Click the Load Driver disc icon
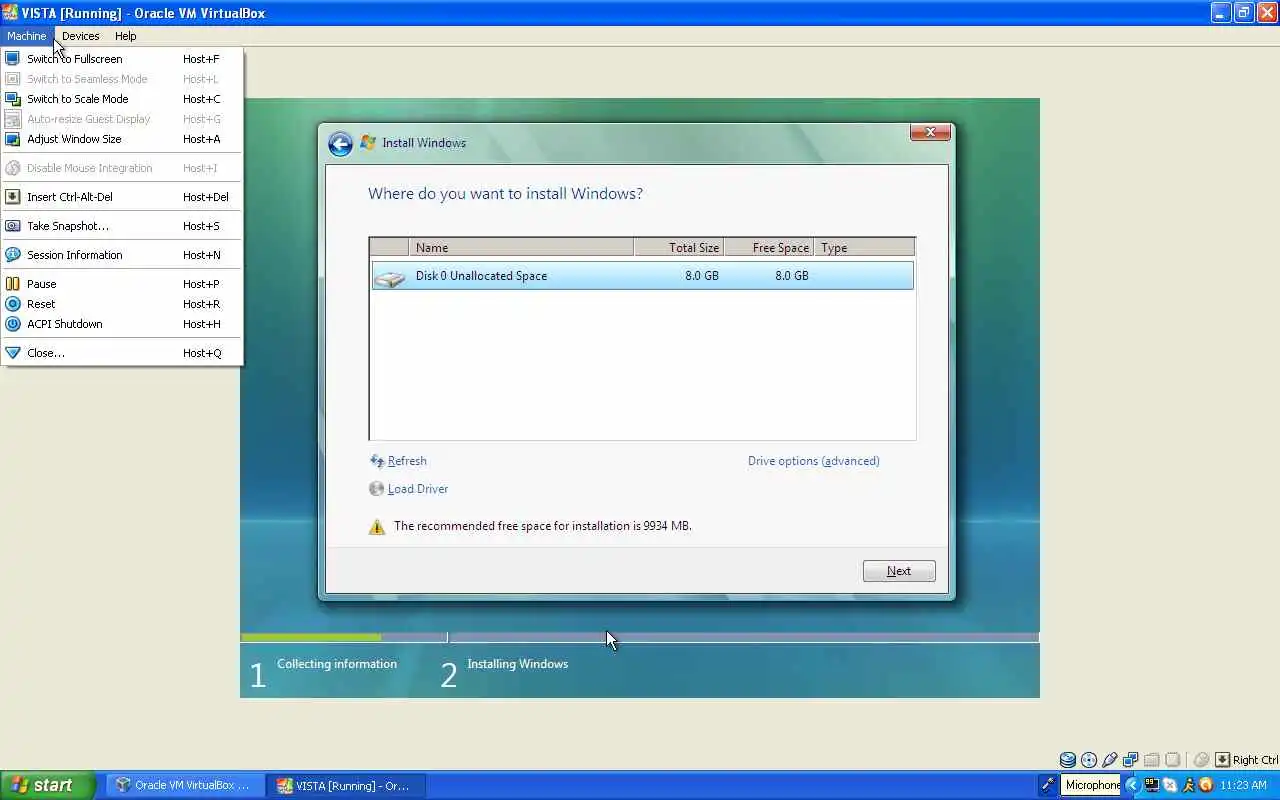 (377, 489)
